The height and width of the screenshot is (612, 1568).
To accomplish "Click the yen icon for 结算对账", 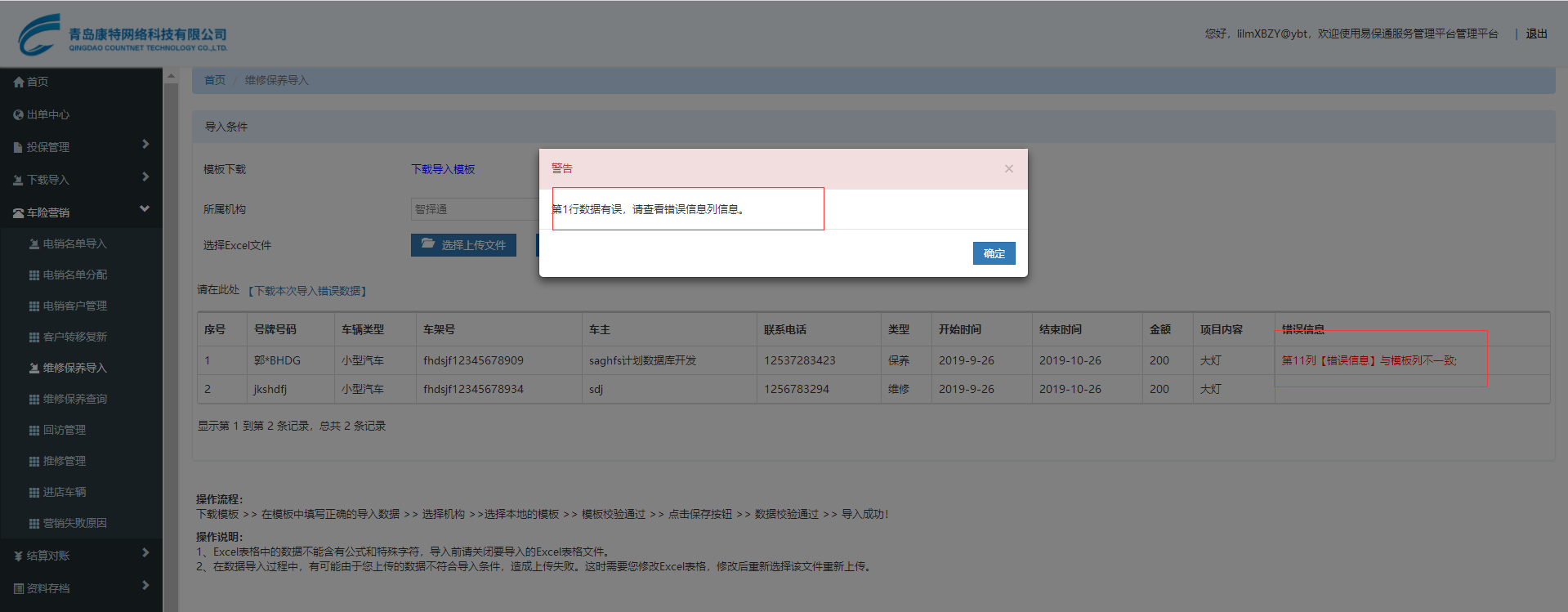I will pos(18,556).
